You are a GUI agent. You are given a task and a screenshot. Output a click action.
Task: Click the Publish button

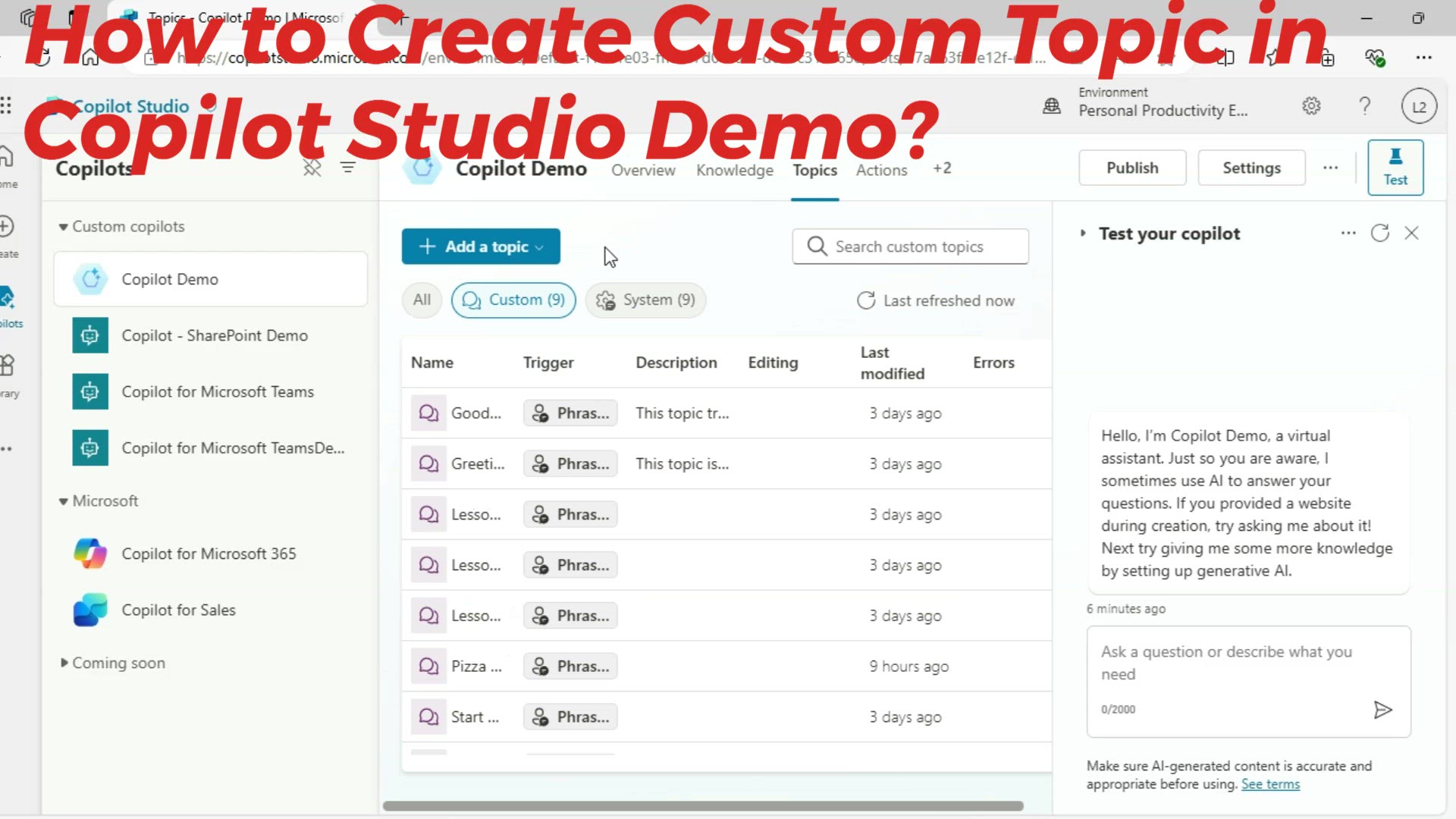point(1132,168)
